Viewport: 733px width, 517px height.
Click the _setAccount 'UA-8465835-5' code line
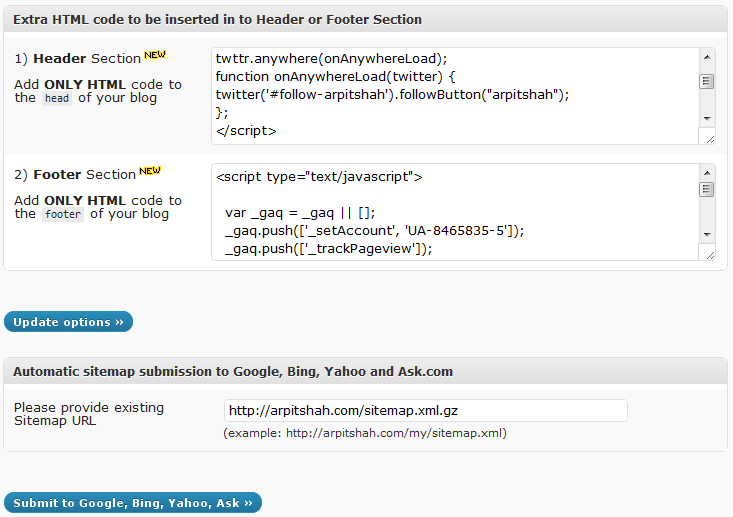(x=374, y=230)
